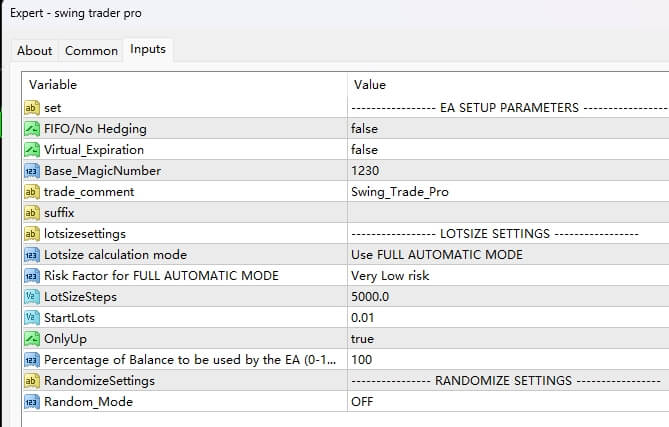Switch to the About tab
This screenshot has width=669, height=427.
click(x=35, y=50)
